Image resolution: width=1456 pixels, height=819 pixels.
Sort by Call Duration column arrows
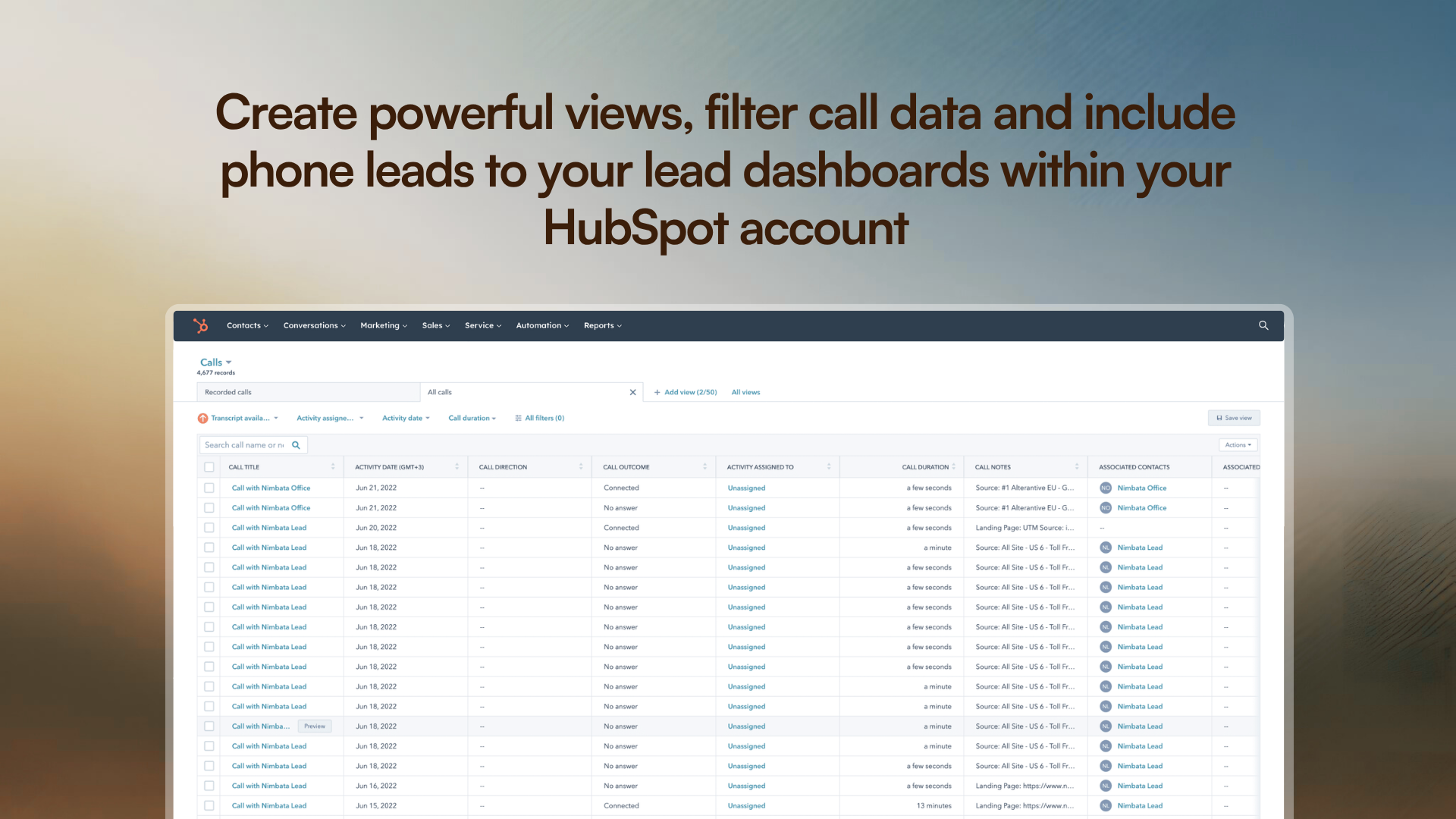(x=954, y=467)
